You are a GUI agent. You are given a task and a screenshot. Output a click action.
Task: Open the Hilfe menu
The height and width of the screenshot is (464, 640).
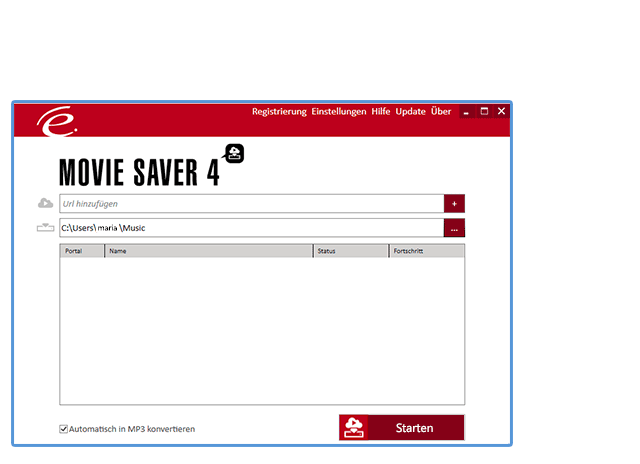click(381, 111)
